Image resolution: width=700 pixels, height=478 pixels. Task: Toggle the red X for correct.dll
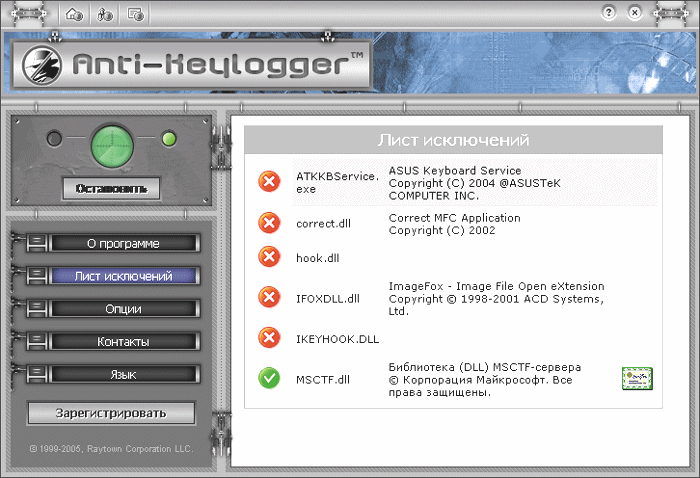pos(269,223)
